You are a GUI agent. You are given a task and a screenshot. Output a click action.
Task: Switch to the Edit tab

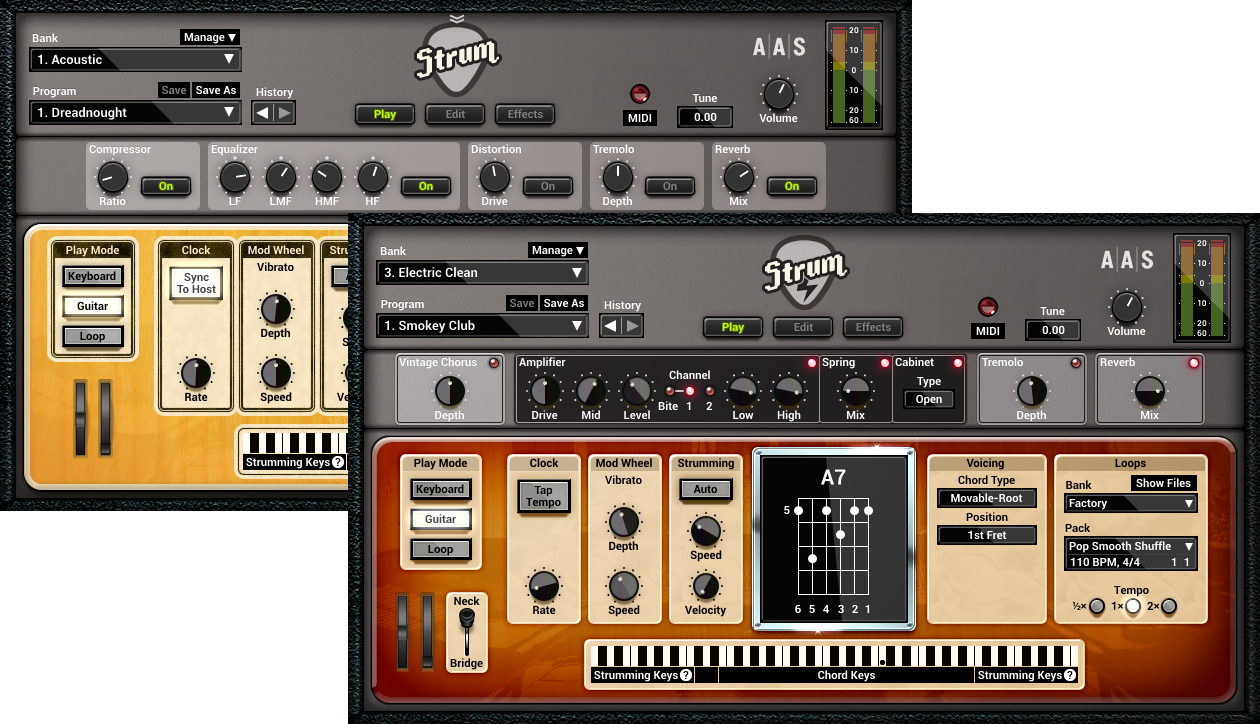coord(802,326)
